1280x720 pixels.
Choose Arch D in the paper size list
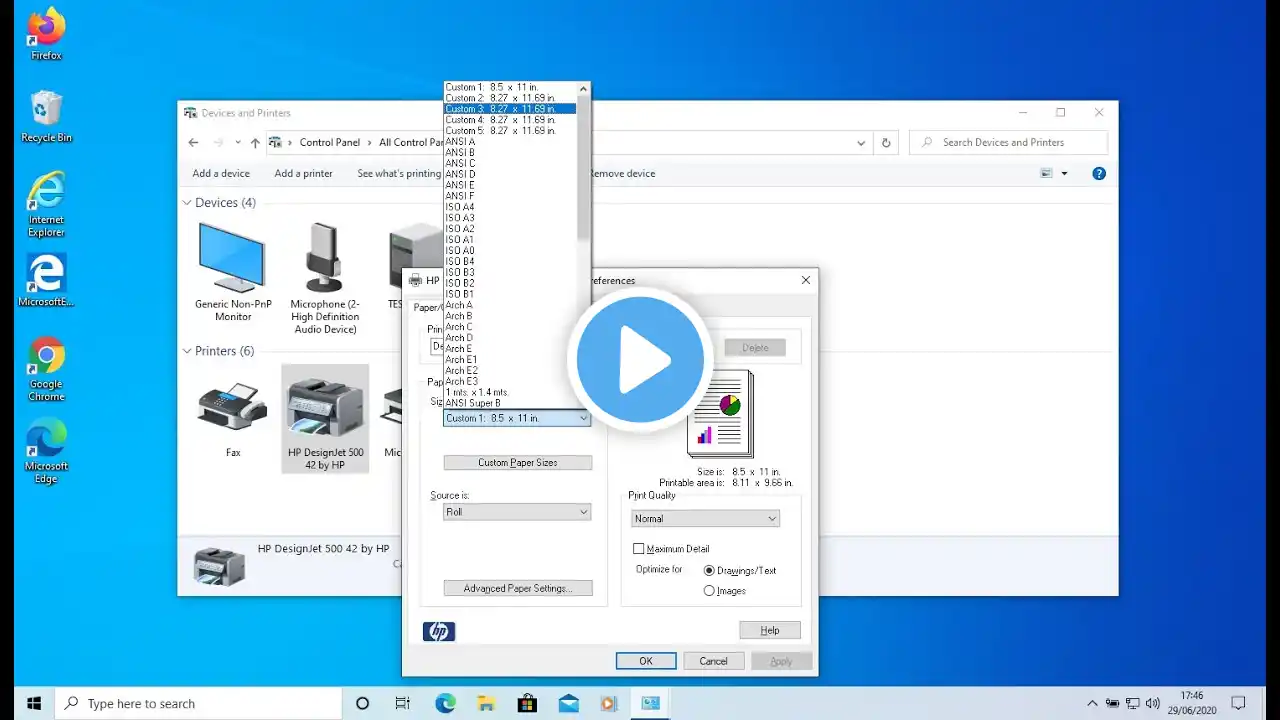pos(510,338)
